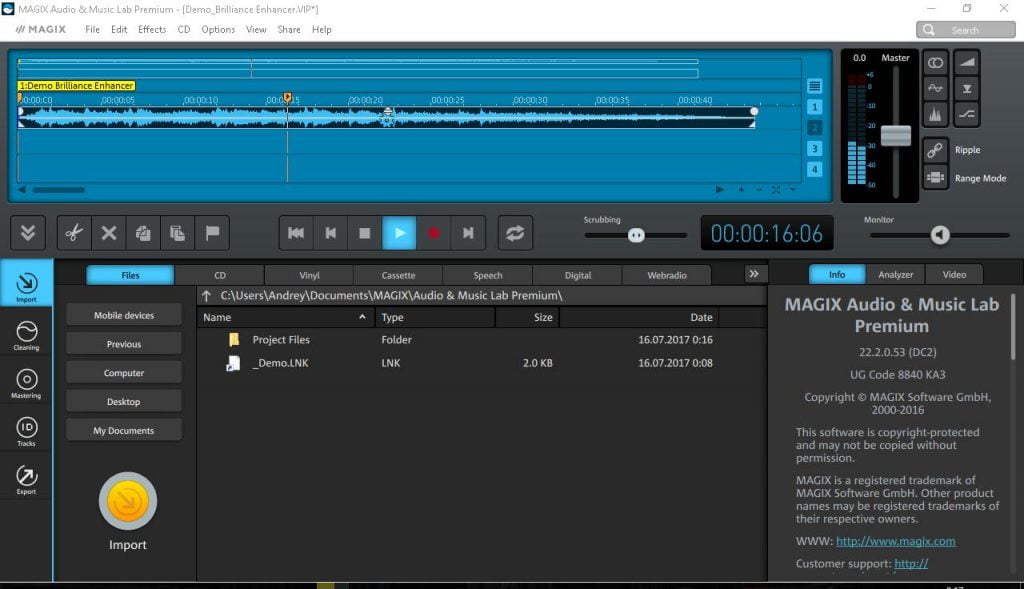The height and width of the screenshot is (589, 1024).
Task: Click the Master volume fader
Action: coord(895,135)
